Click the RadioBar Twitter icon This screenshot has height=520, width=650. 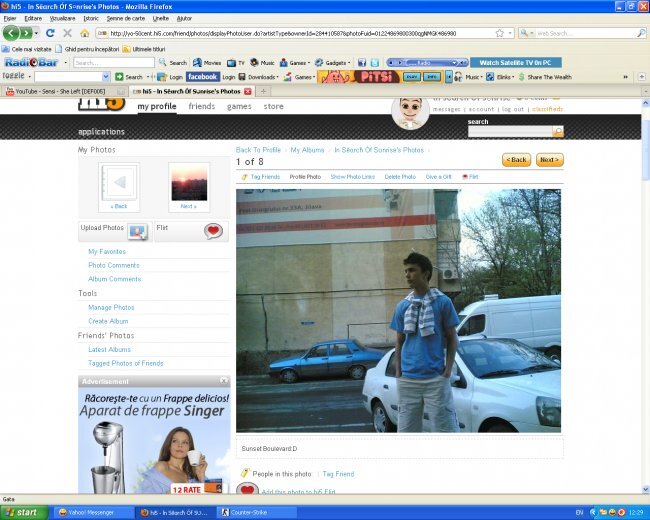click(375, 63)
